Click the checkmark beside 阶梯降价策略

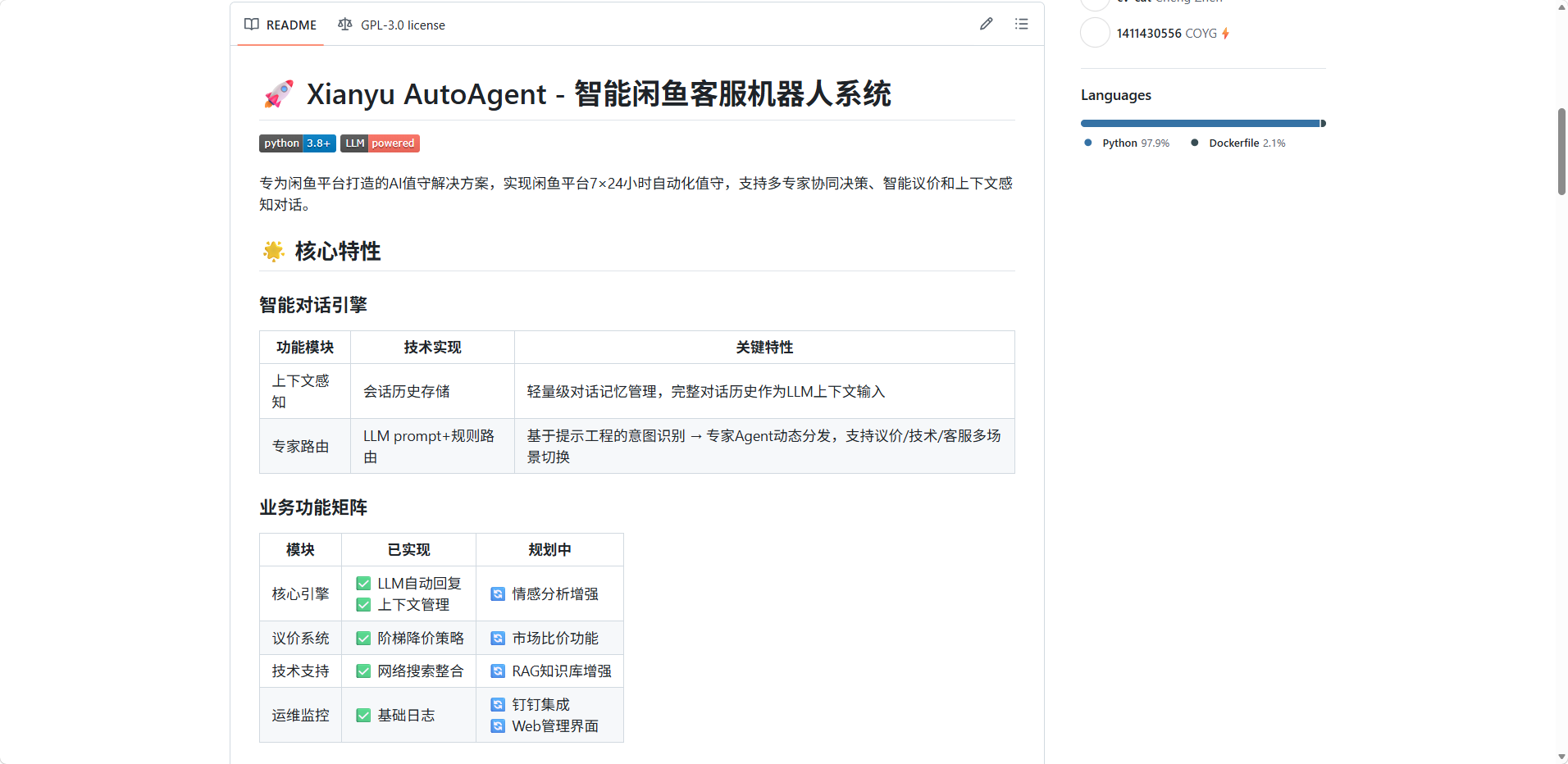(363, 639)
